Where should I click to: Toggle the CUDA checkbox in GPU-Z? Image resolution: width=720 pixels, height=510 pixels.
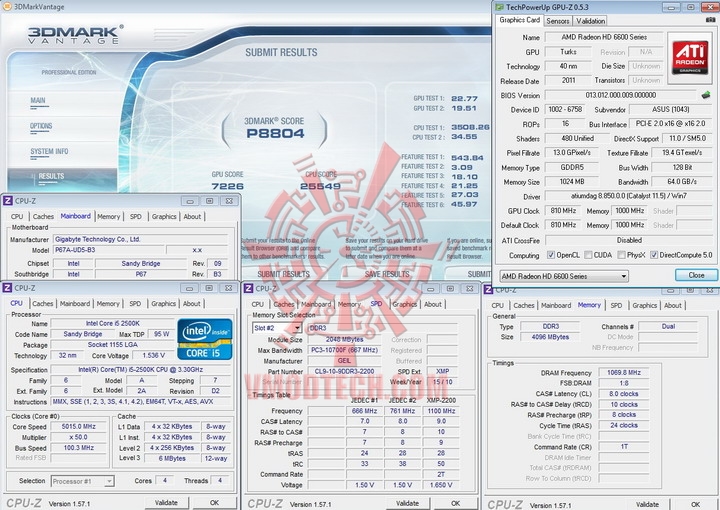[588, 255]
